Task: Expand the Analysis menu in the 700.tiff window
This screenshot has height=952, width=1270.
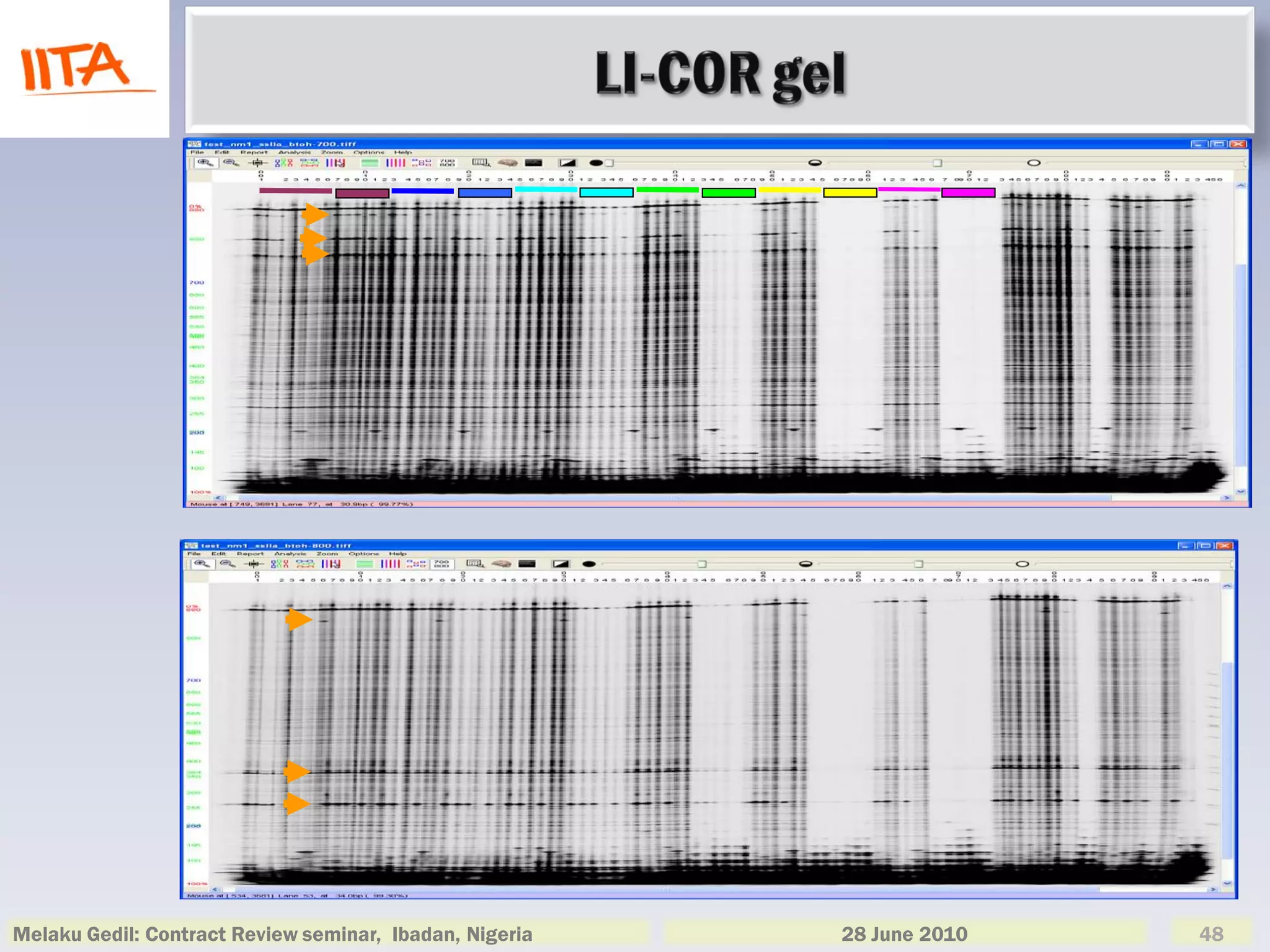Action: (x=295, y=152)
